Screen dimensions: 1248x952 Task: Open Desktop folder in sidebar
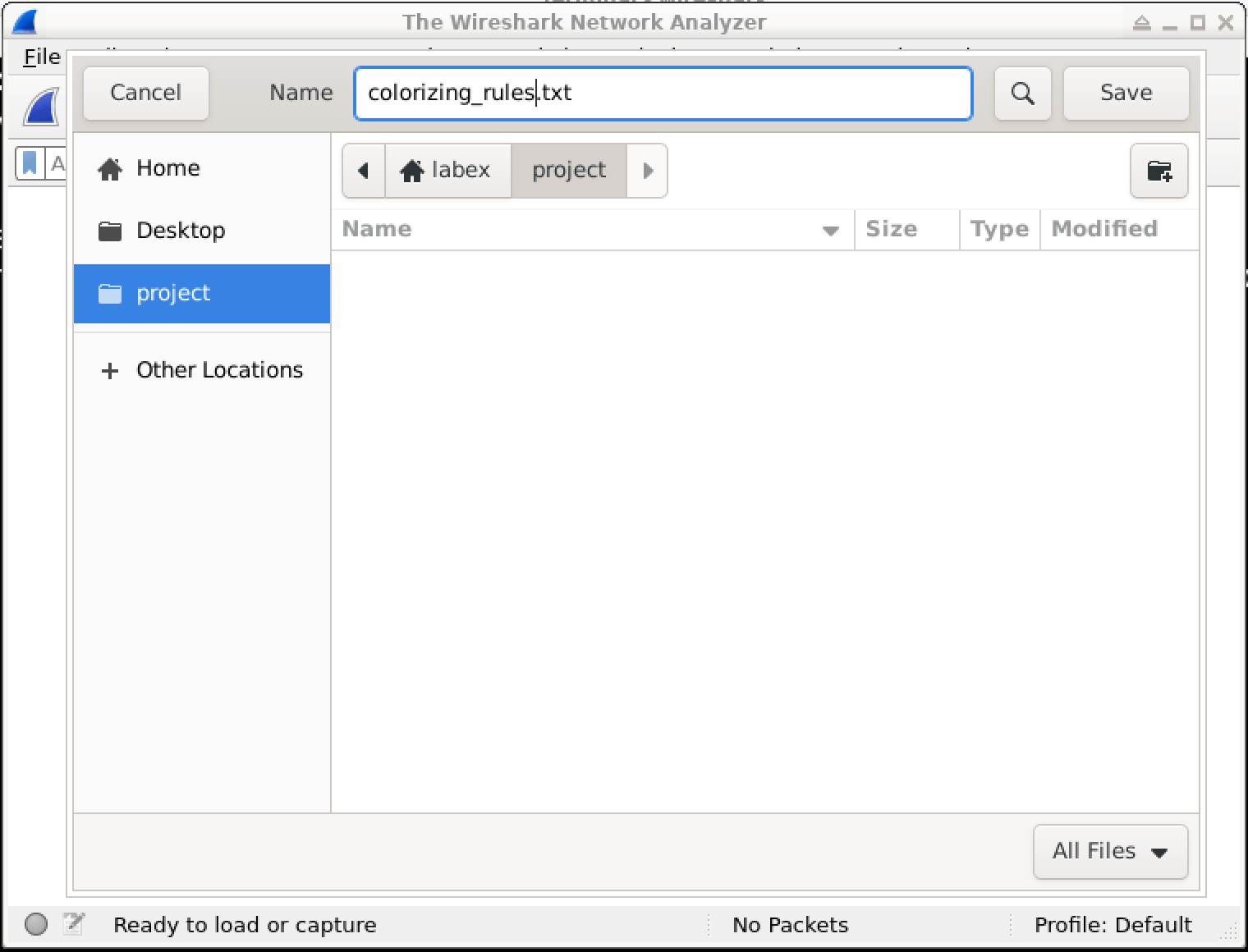click(180, 231)
